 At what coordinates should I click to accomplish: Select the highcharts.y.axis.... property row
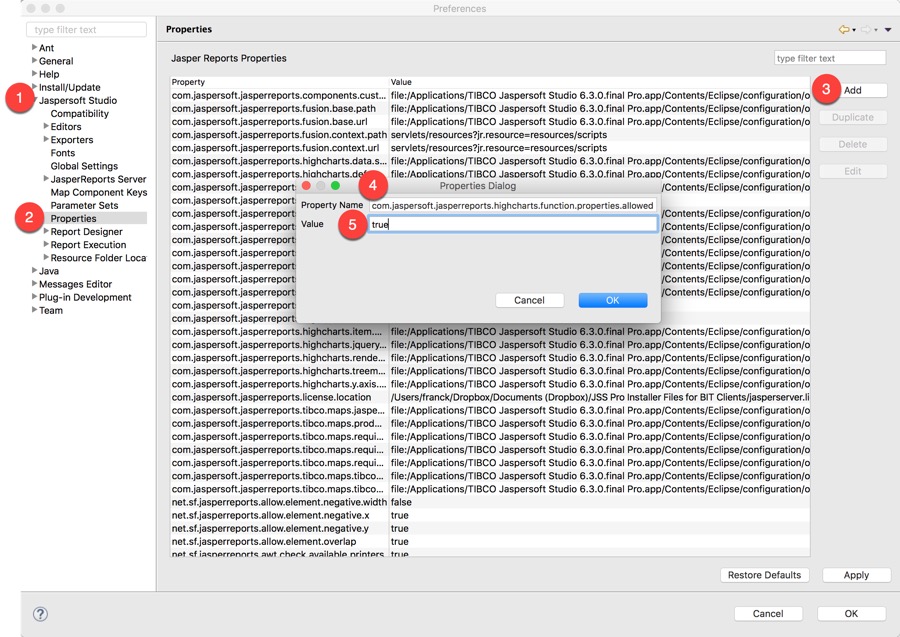point(490,384)
